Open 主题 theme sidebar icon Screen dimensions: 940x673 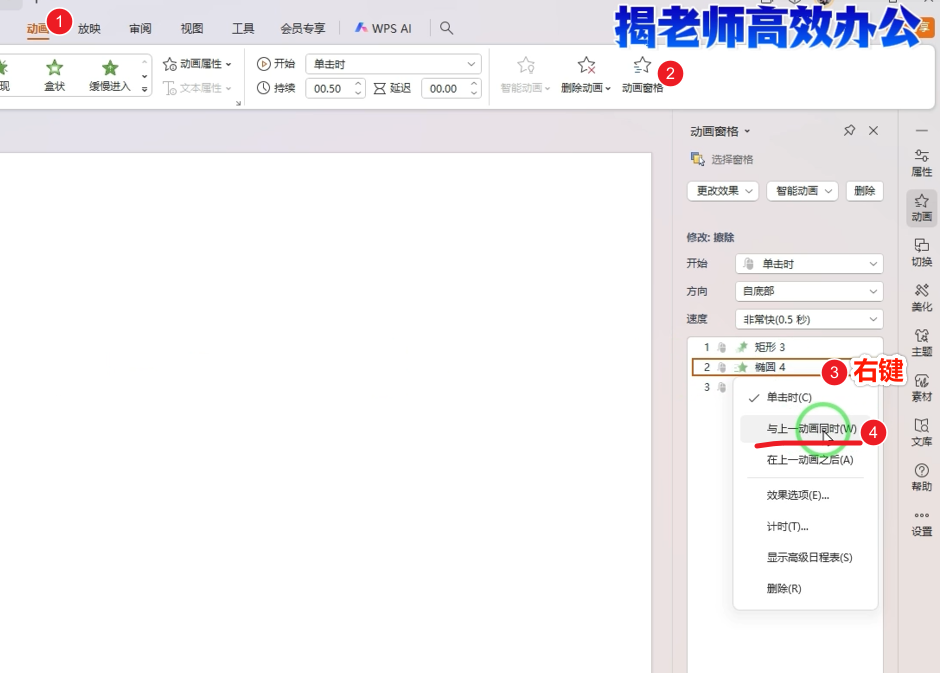pyautogui.click(x=921, y=341)
